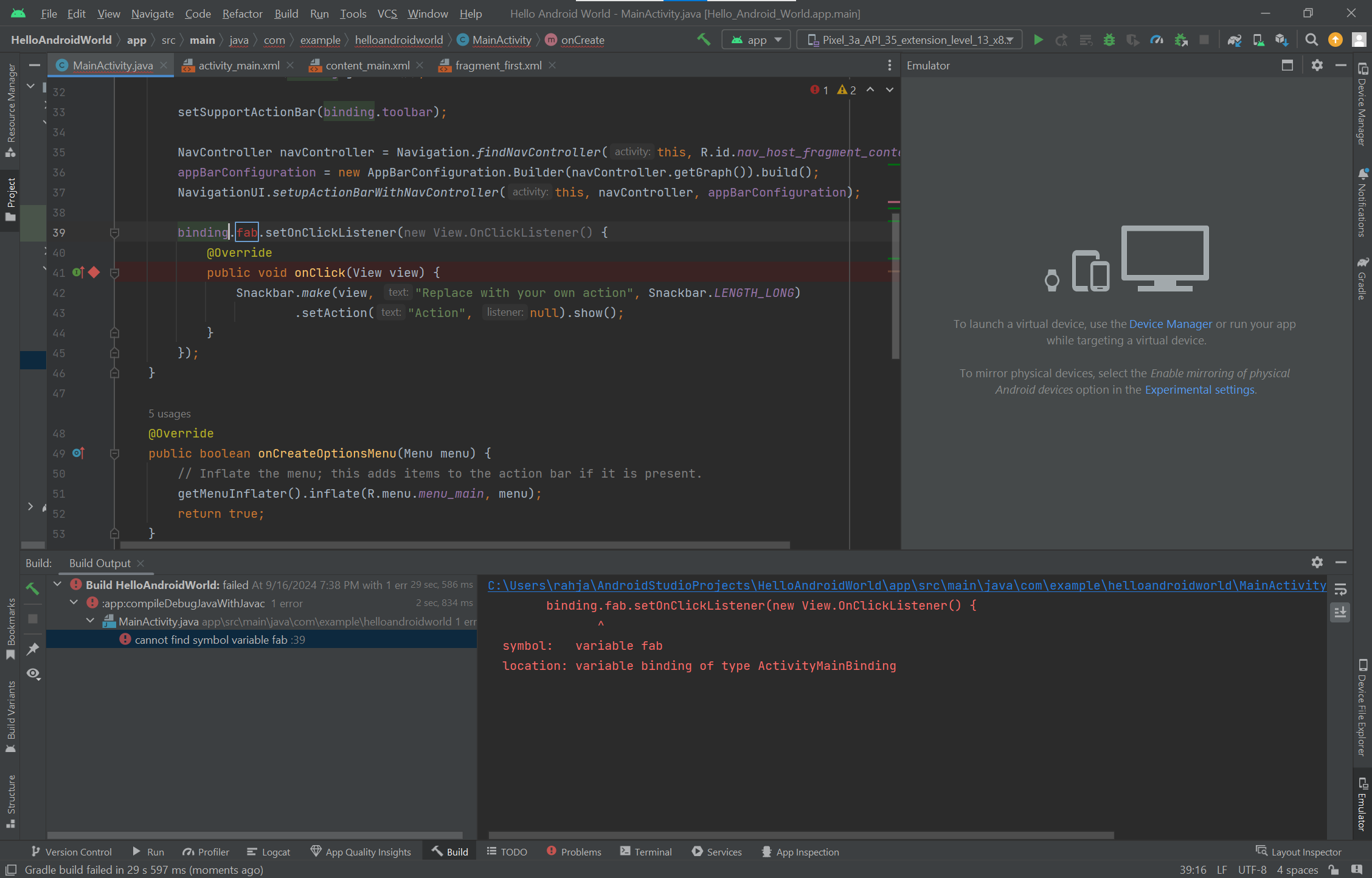Open the Refactor menu
Image resolution: width=1372 pixels, height=878 pixels.
(242, 13)
